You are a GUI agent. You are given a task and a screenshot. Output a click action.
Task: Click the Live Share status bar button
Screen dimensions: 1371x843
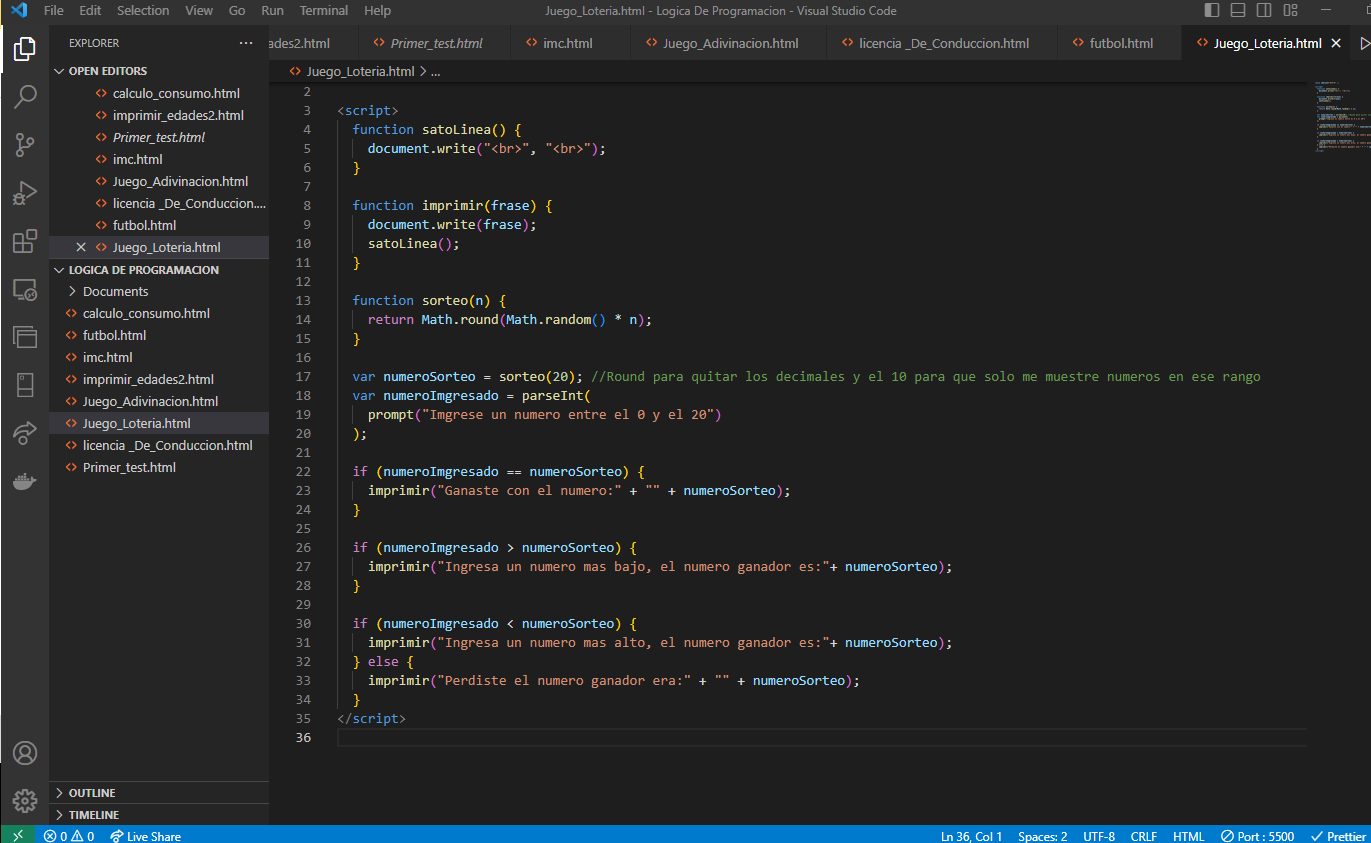[145, 836]
